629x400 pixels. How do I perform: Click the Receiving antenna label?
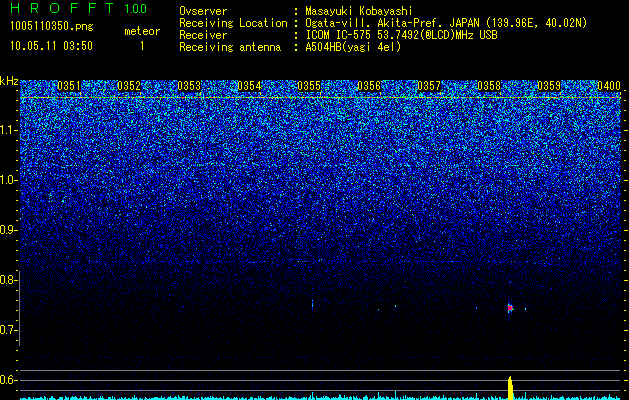(x=230, y=47)
